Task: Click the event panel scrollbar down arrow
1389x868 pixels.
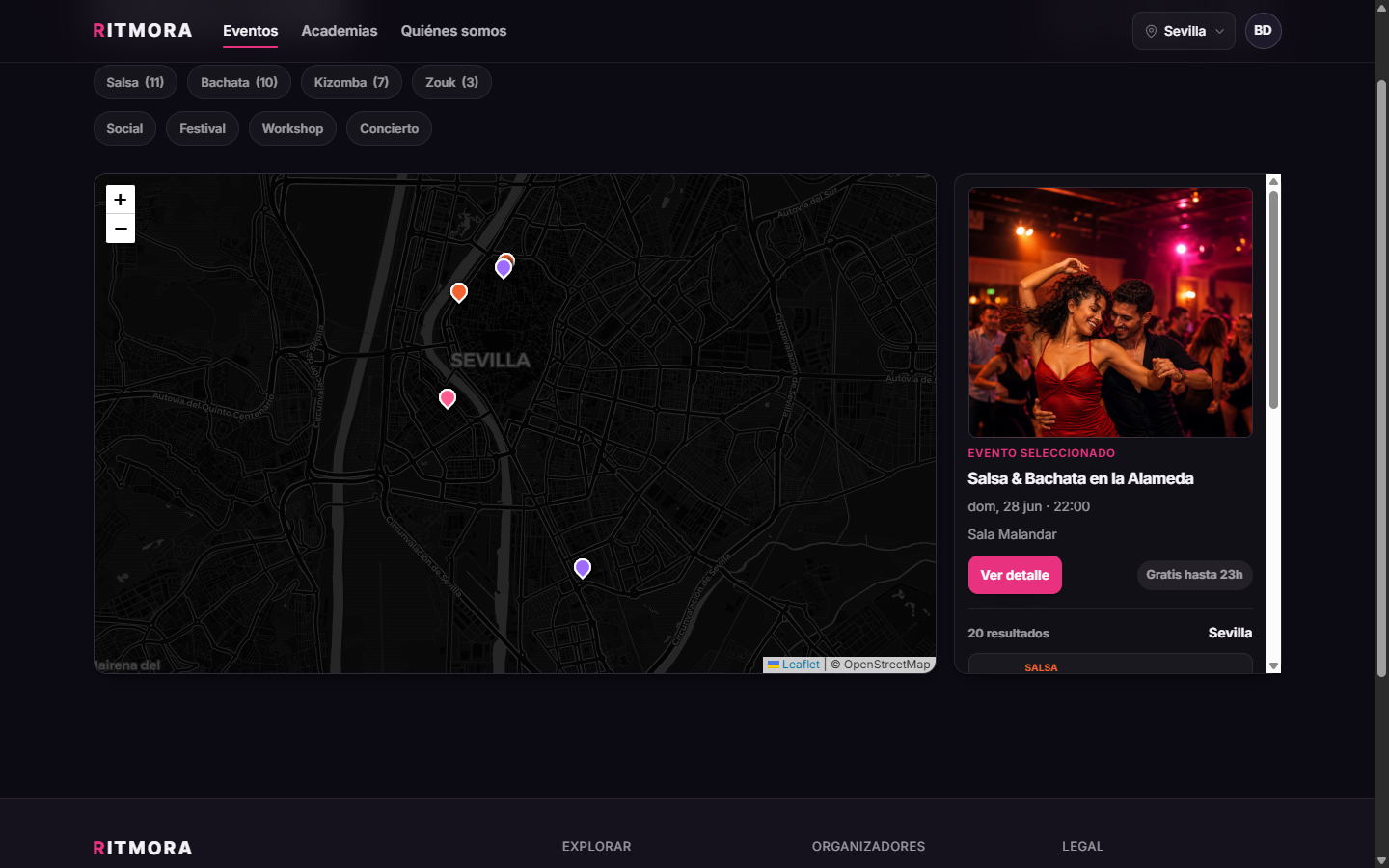Action: pyautogui.click(x=1273, y=665)
